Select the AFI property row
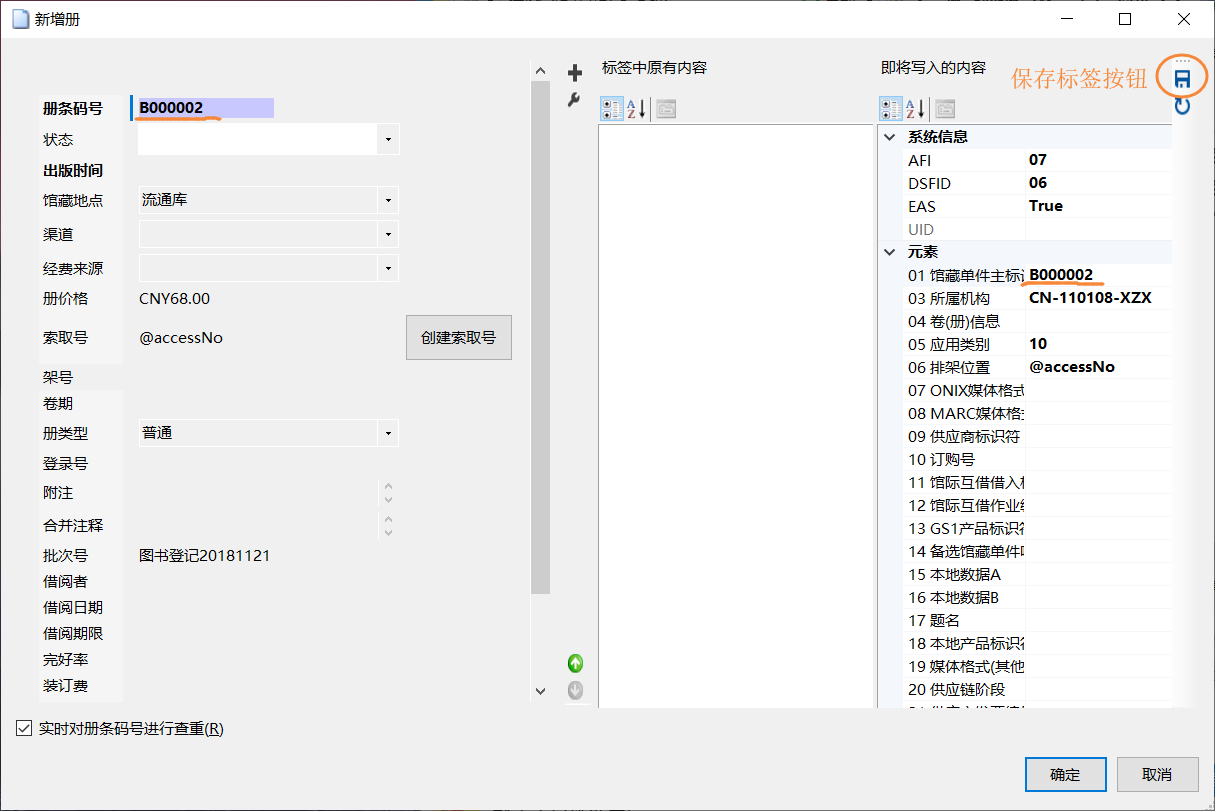Viewport: 1215px width, 811px height. 1038,160
